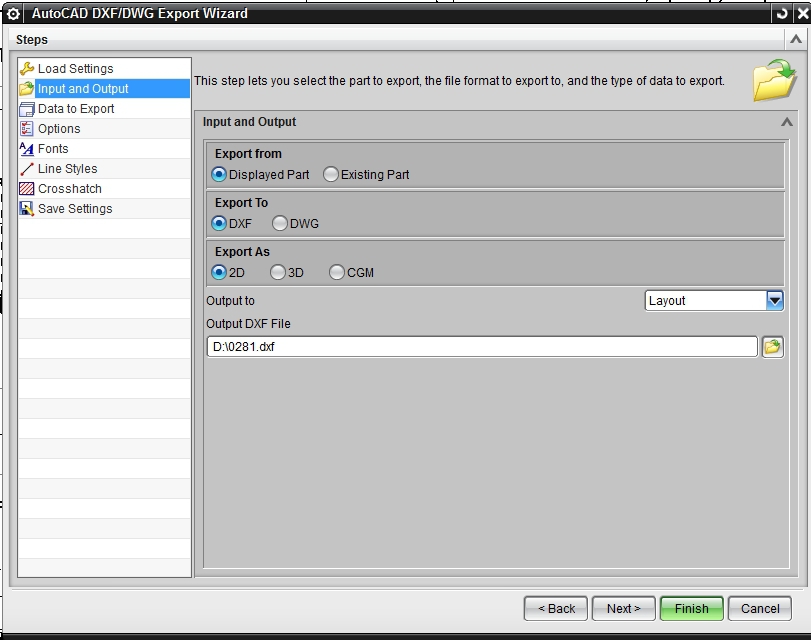Viewport: 811px width, 640px height.
Task: Choose DWG as export format
Action: coord(279,224)
